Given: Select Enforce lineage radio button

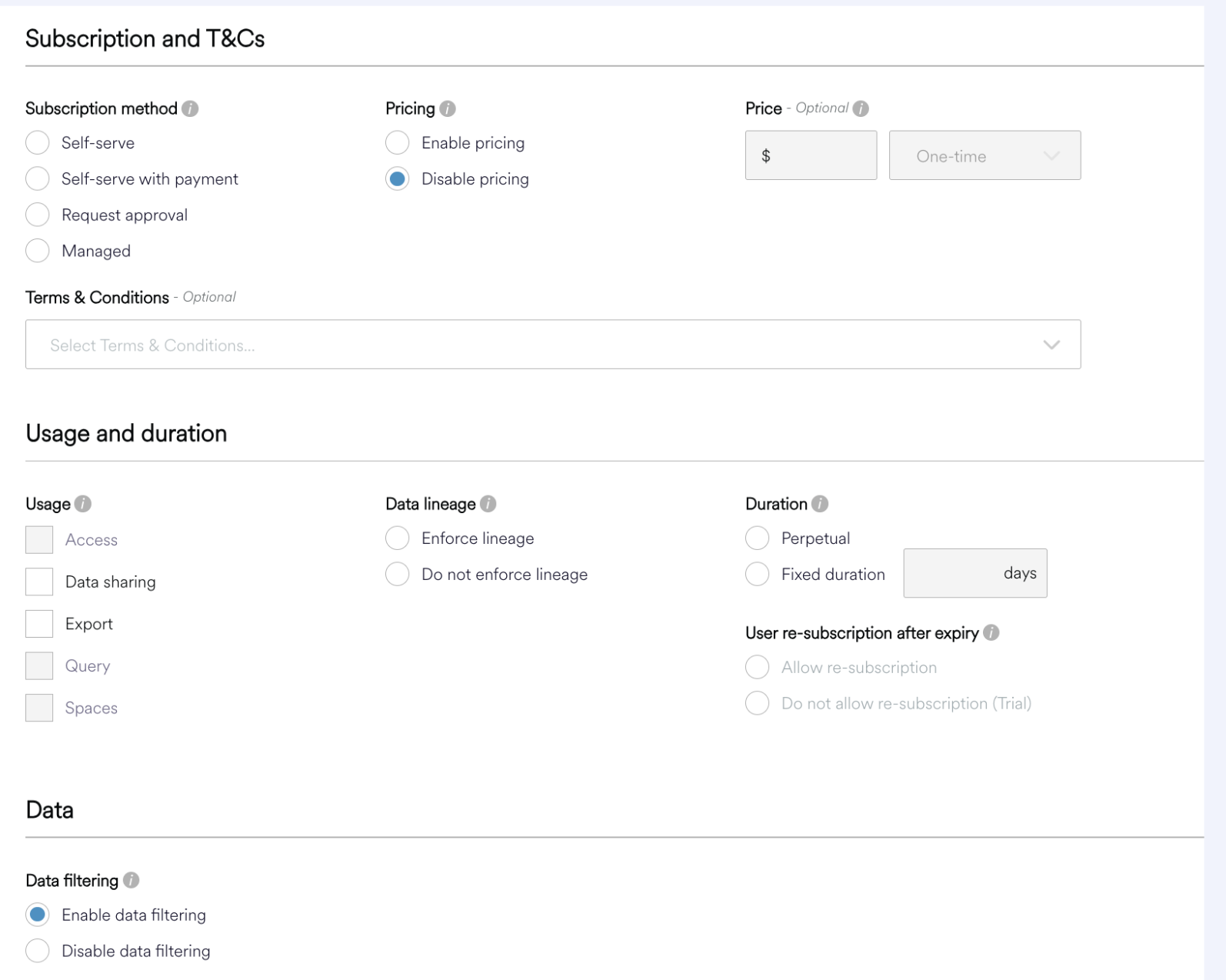Looking at the screenshot, I should pos(398,538).
